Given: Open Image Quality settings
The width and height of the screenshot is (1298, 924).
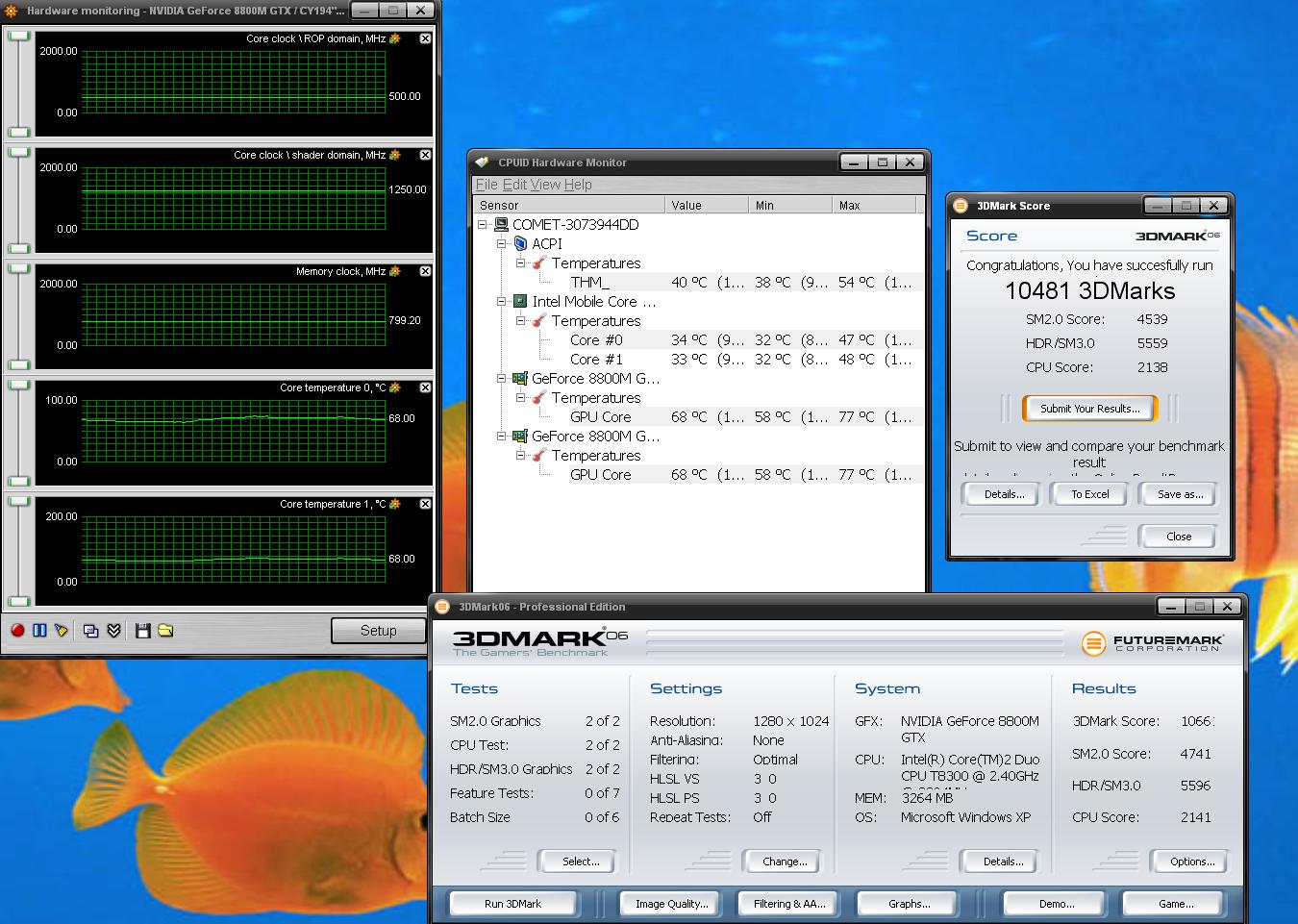Looking at the screenshot, I should [x=671, y=904].
